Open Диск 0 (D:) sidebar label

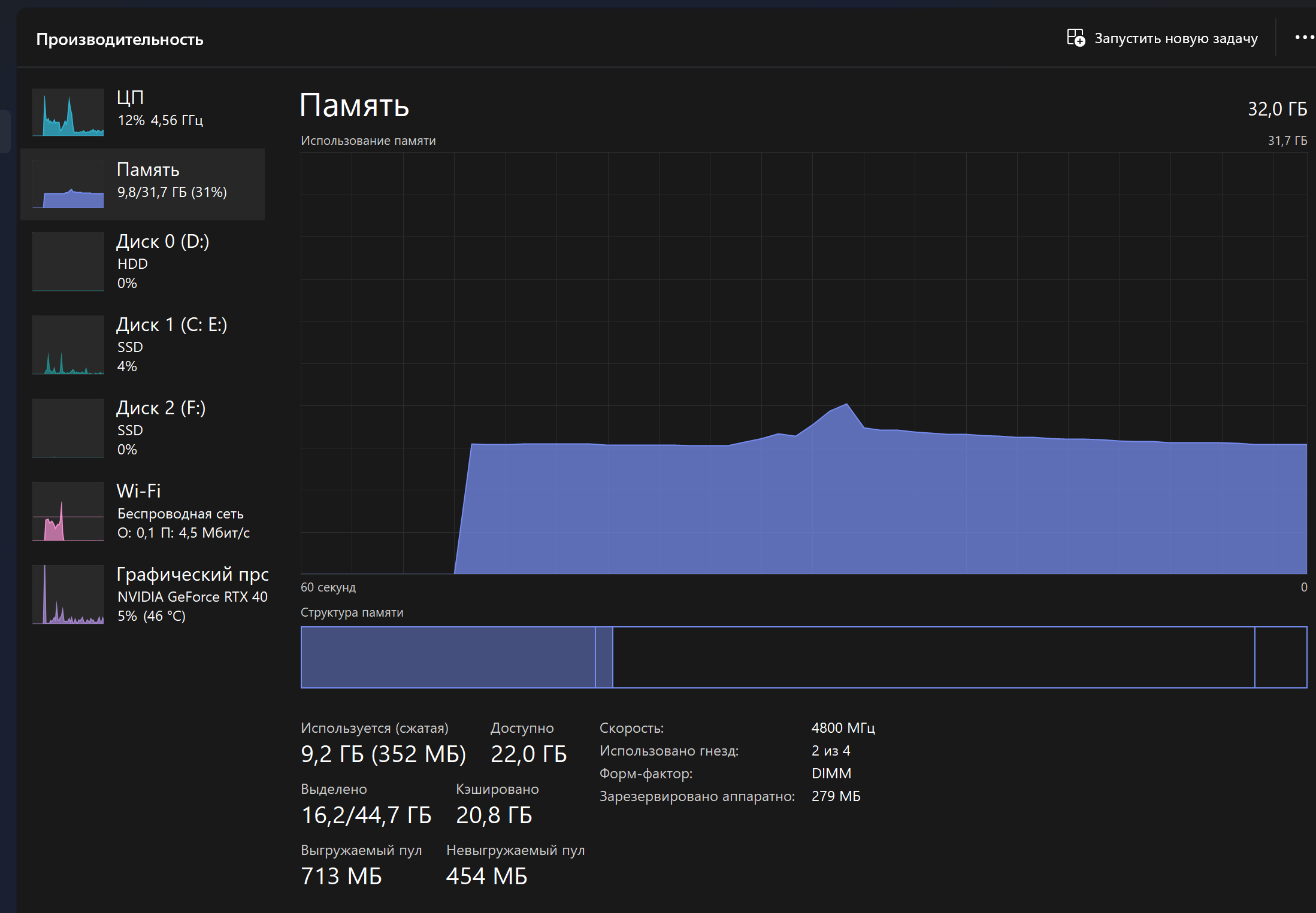[163, 241]
